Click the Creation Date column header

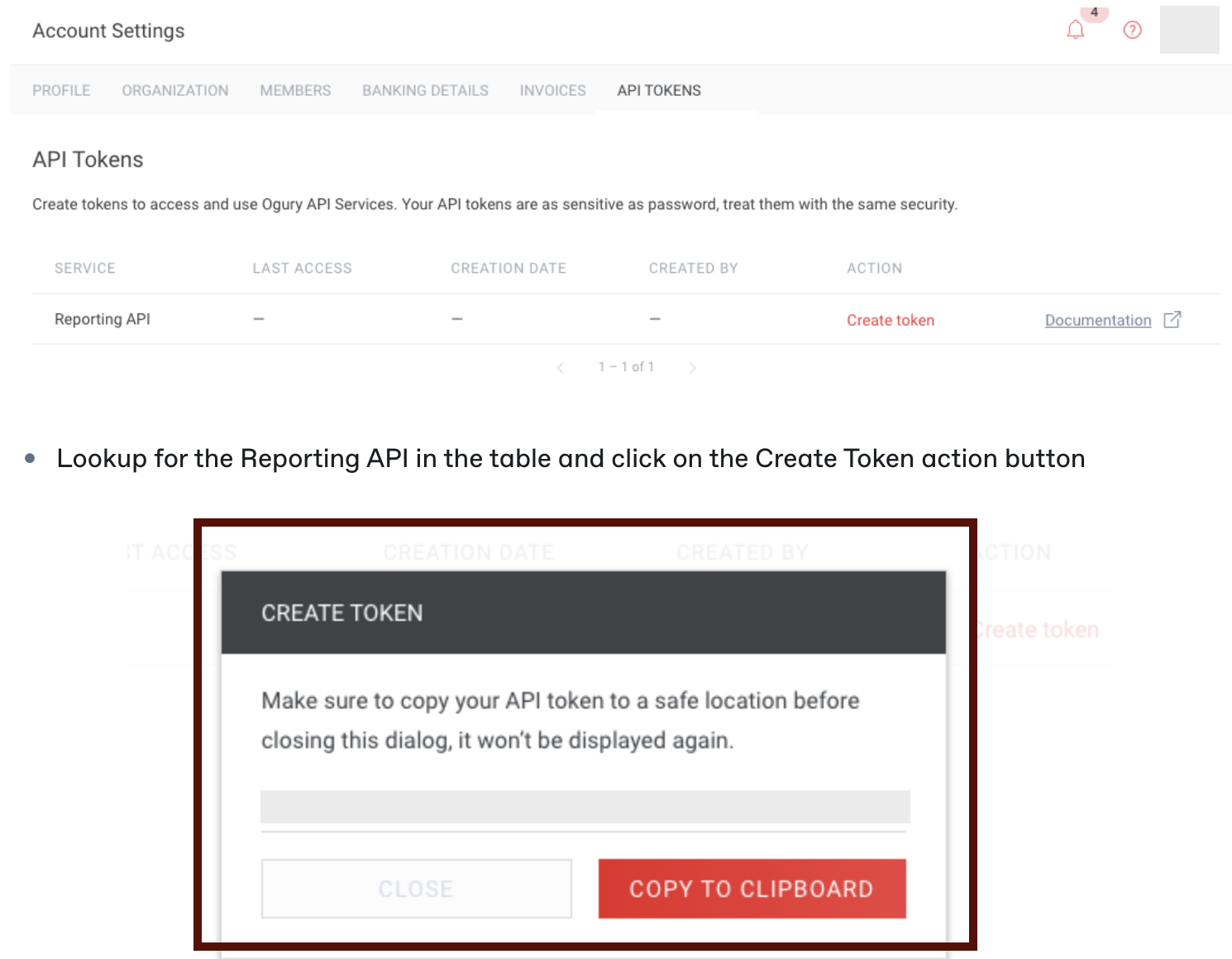click(x=508, y=269)
